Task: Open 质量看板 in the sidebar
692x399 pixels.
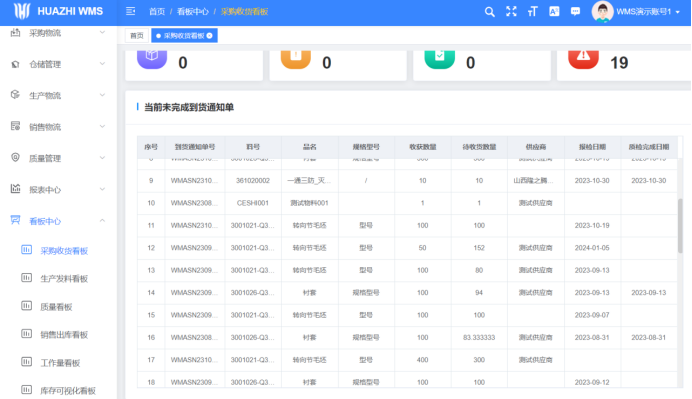Action: tap(56, 307)
